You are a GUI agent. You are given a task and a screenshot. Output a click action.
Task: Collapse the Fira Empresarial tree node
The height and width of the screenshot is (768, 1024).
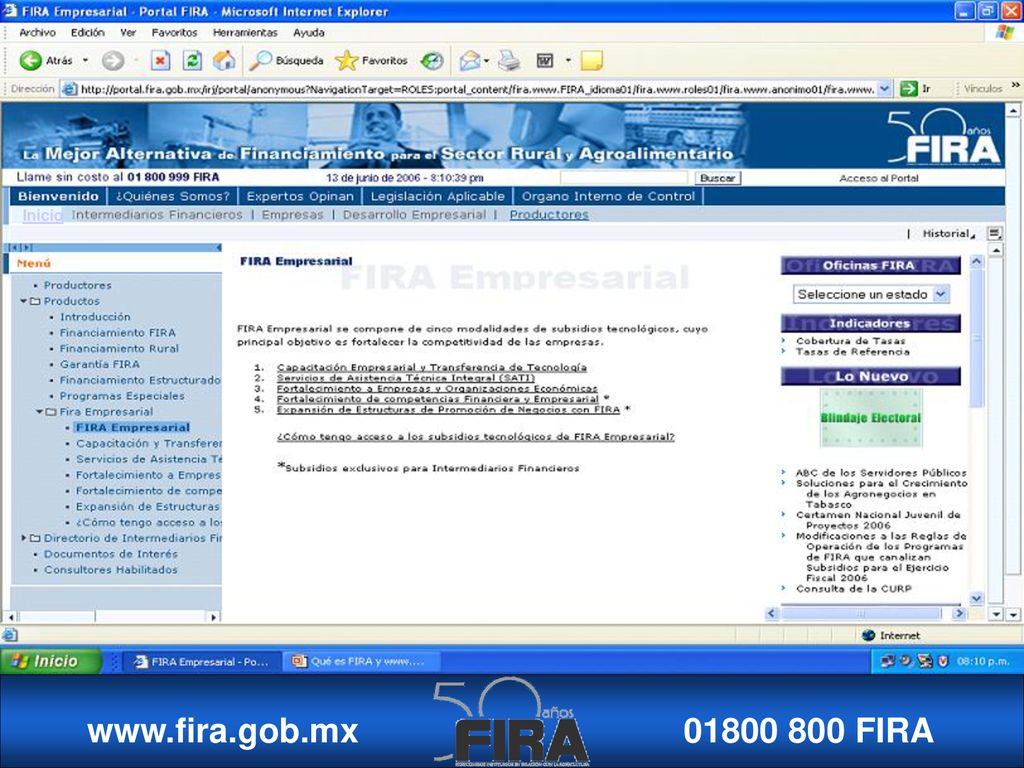point(39,412)
